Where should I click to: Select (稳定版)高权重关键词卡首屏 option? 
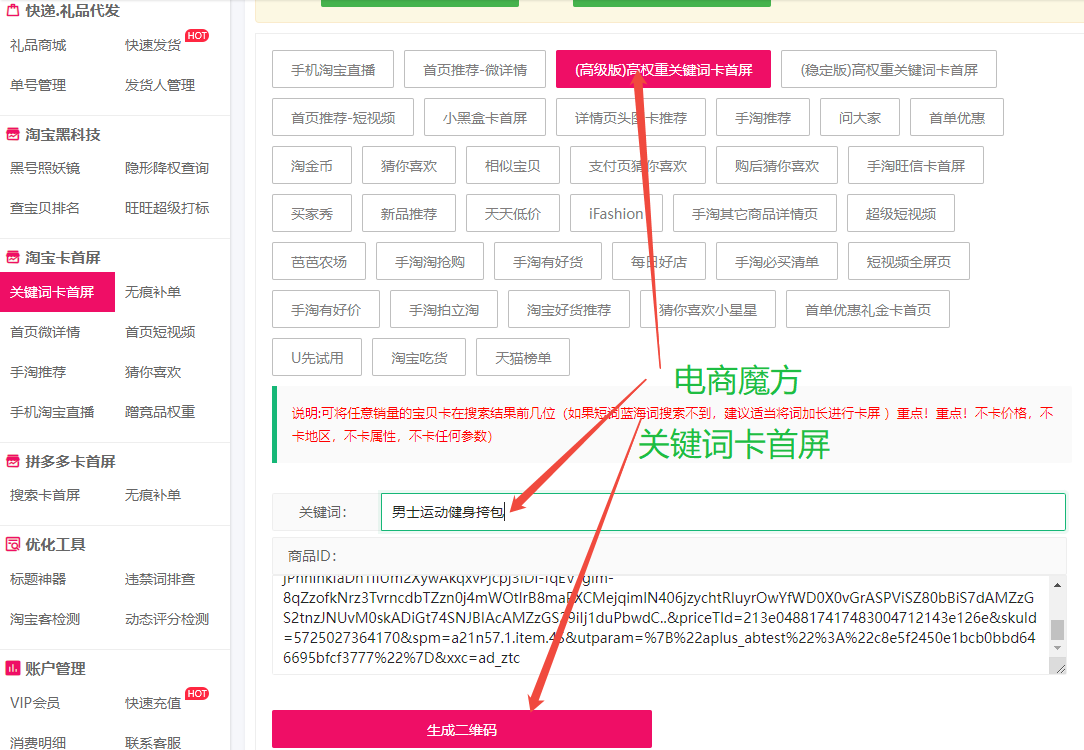pyautogui.click(x=889, y=69)
